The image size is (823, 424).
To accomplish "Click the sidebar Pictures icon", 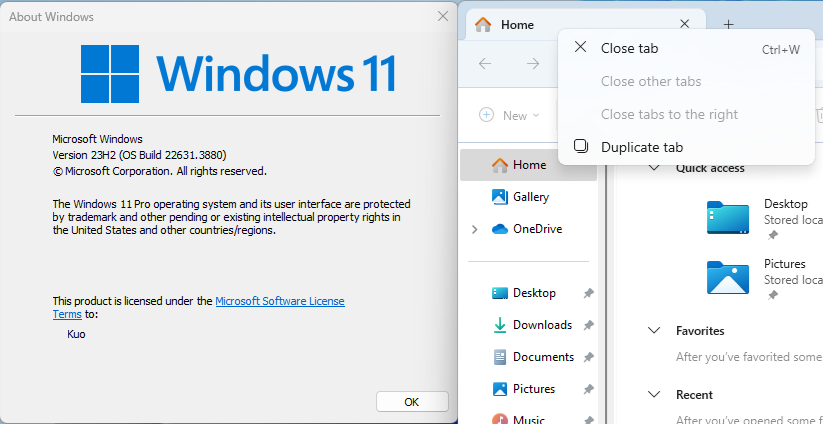I will pos(500,389).
